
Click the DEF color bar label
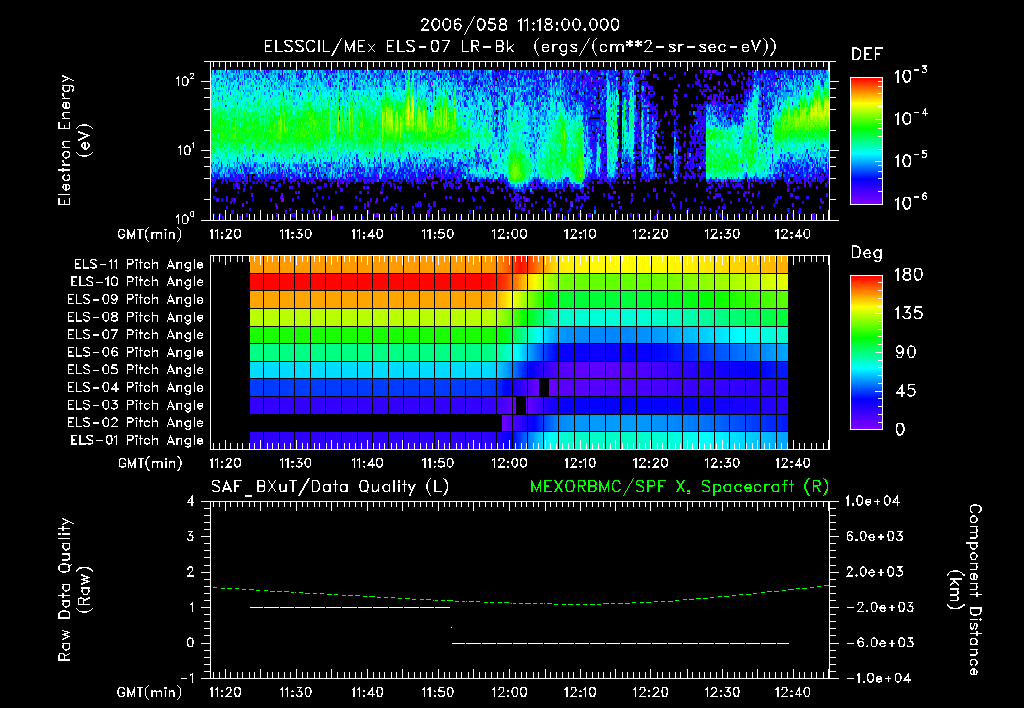(x=867, y=55)
